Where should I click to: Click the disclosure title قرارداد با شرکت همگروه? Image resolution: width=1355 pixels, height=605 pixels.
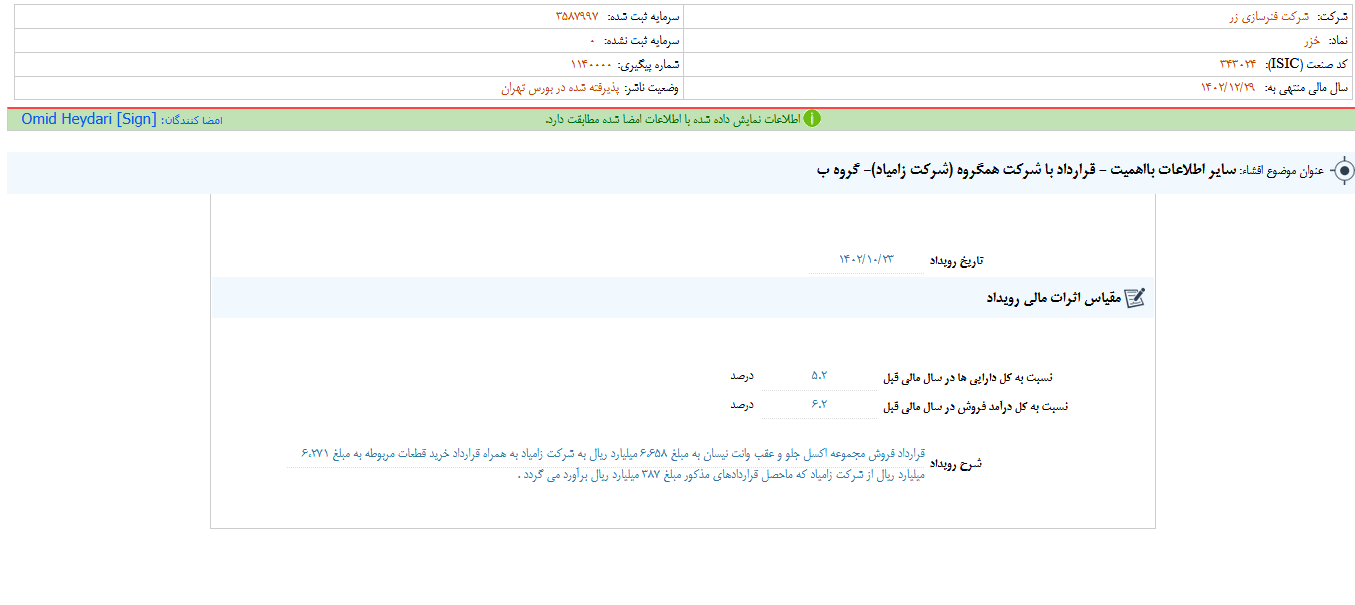click(x=1010, y=171)
